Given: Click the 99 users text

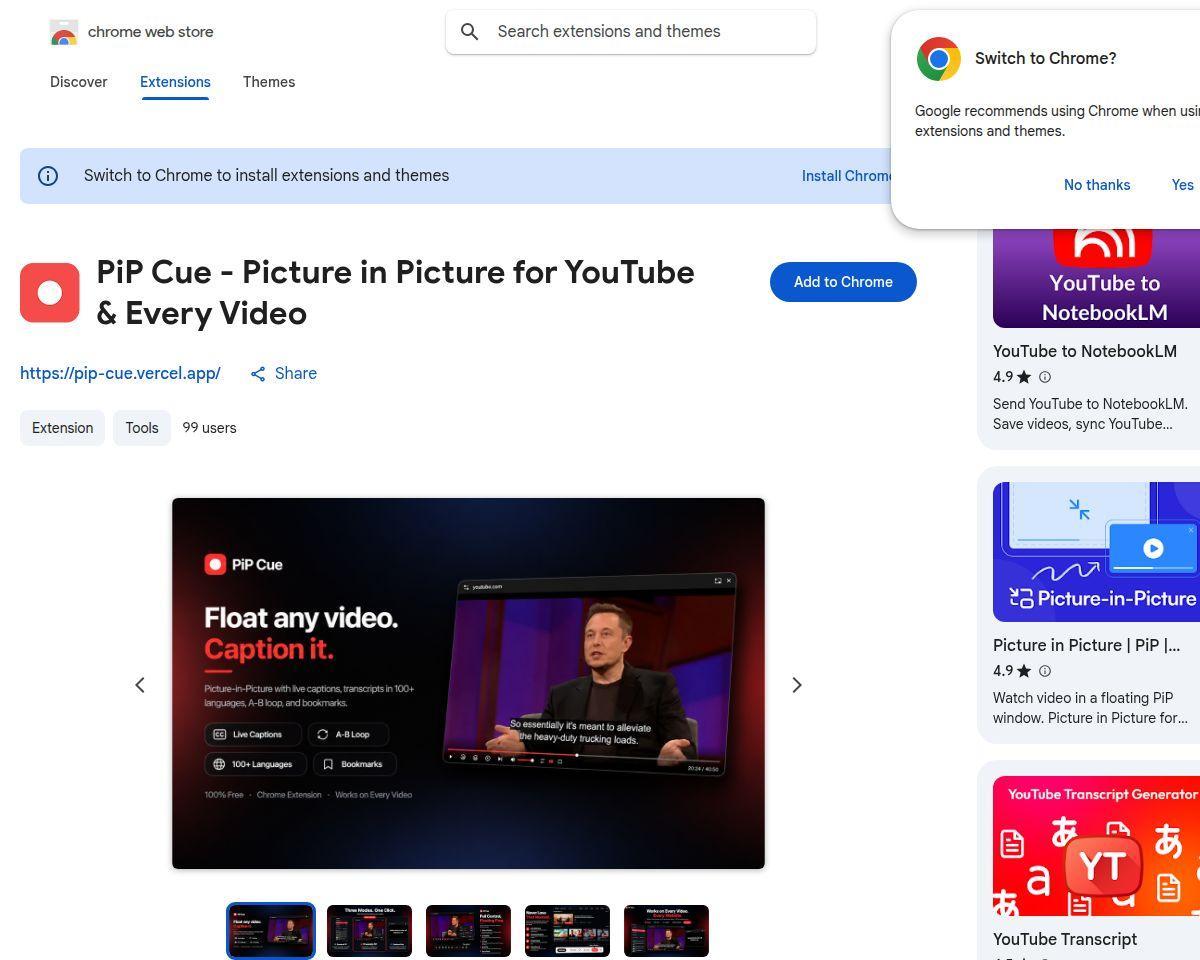Looking at the screenshot, I should click(x=209, y=428).
